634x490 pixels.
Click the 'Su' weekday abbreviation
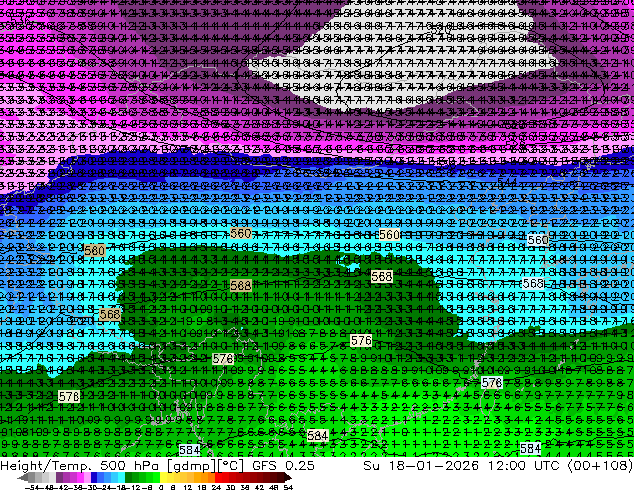point(371,466)
